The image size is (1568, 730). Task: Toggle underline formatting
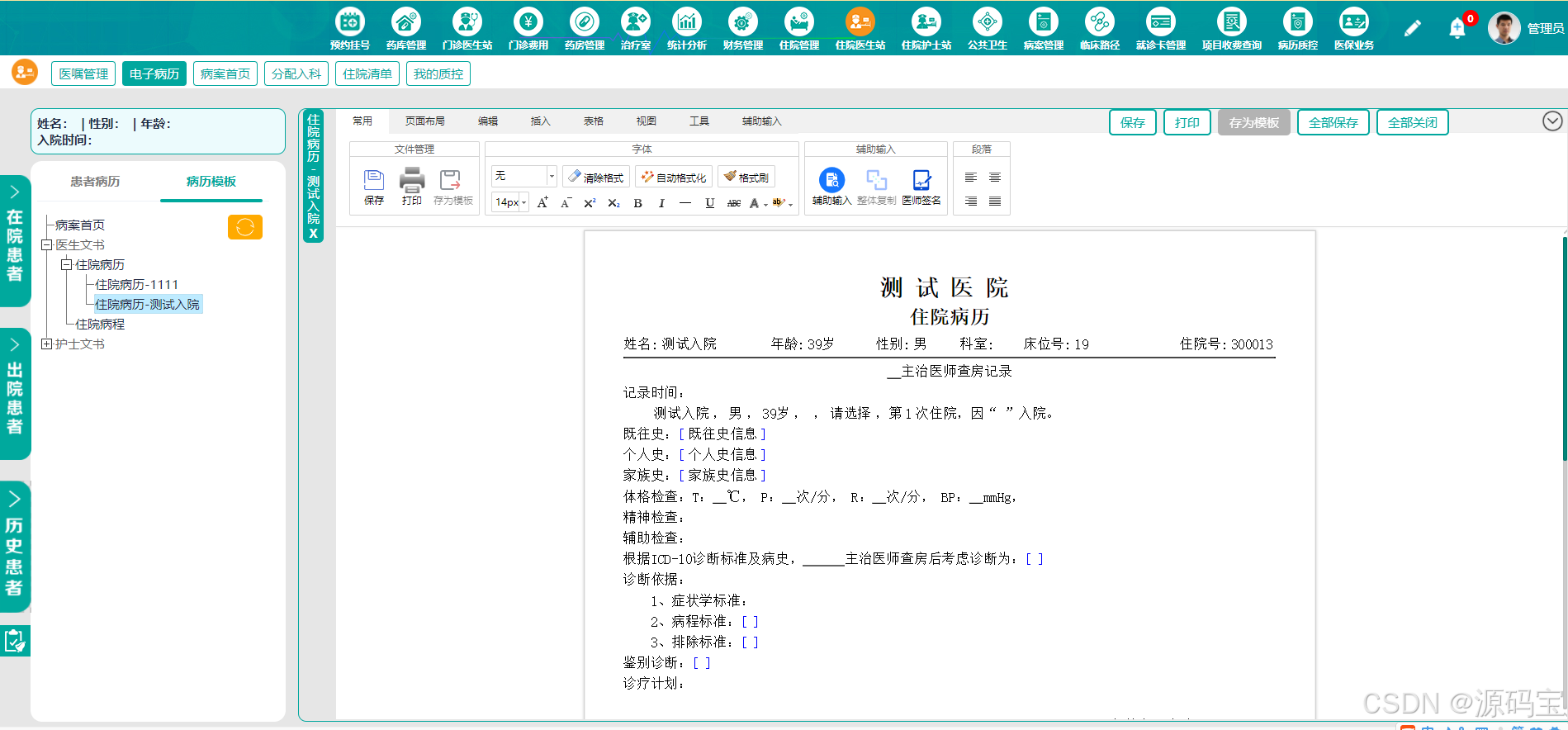[x=710, y=202]
